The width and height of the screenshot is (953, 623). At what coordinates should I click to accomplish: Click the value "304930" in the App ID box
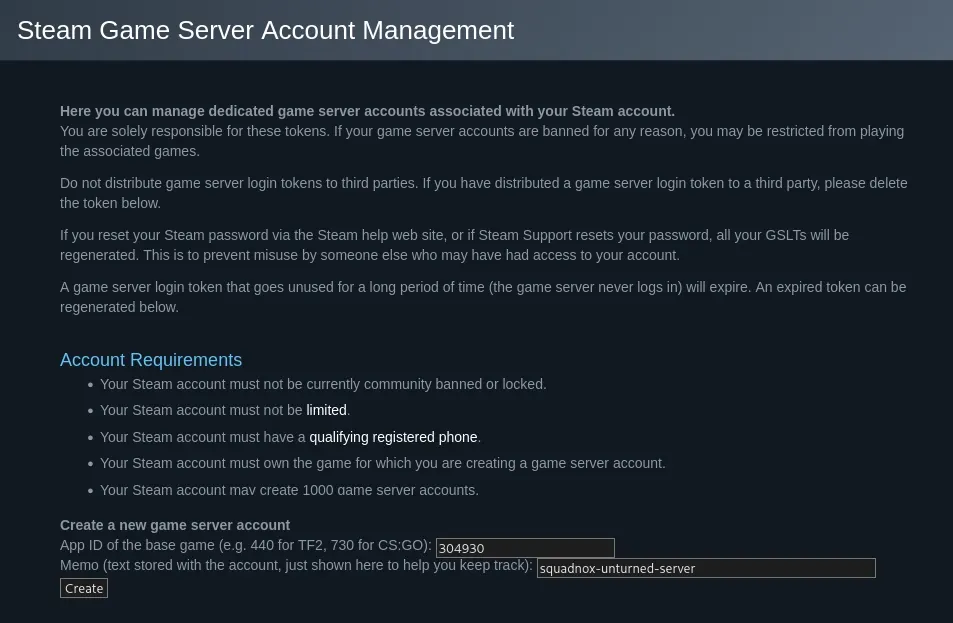tap(460, 548)
